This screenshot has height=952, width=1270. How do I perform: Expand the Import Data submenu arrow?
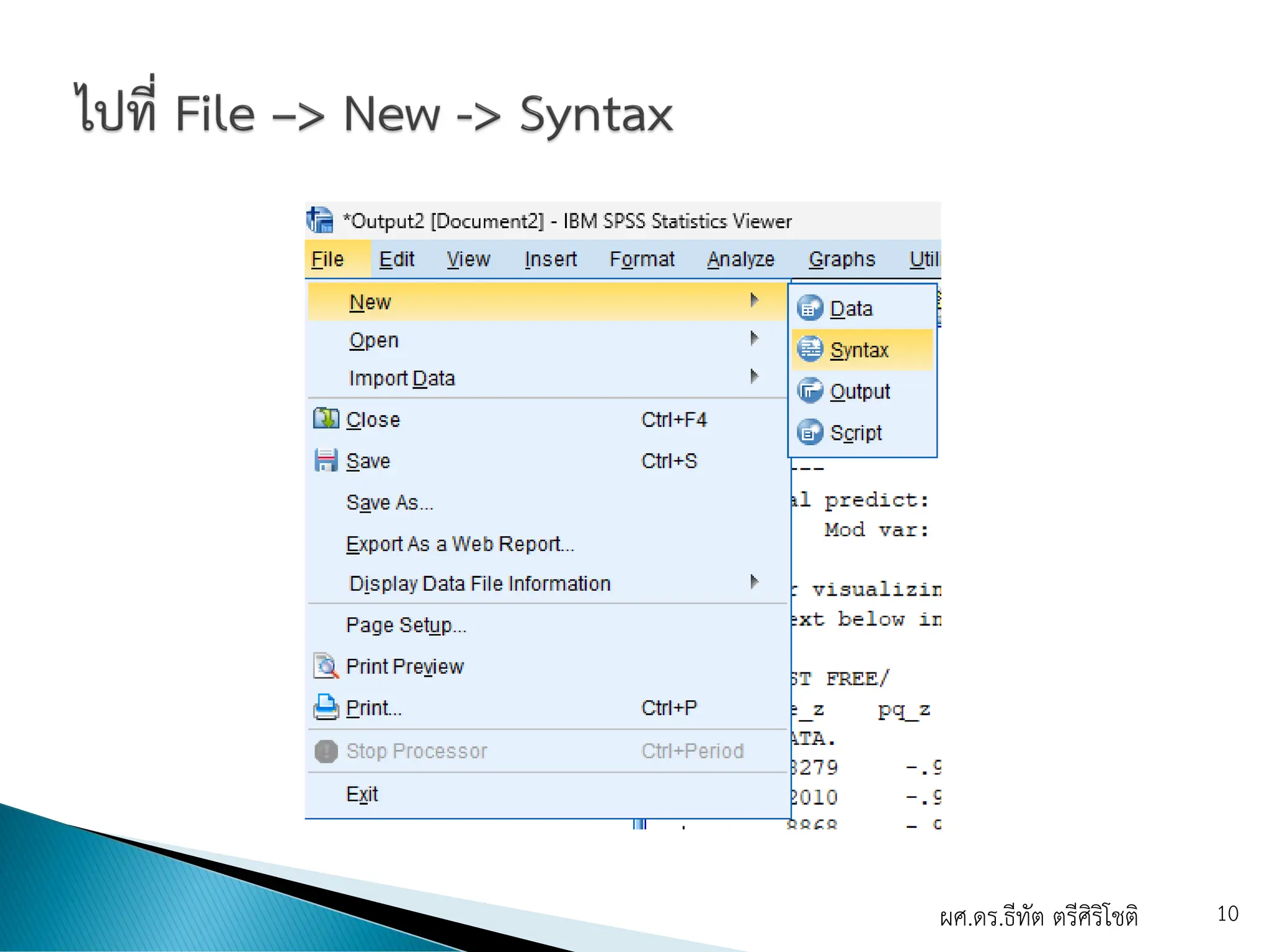[754, 376]
